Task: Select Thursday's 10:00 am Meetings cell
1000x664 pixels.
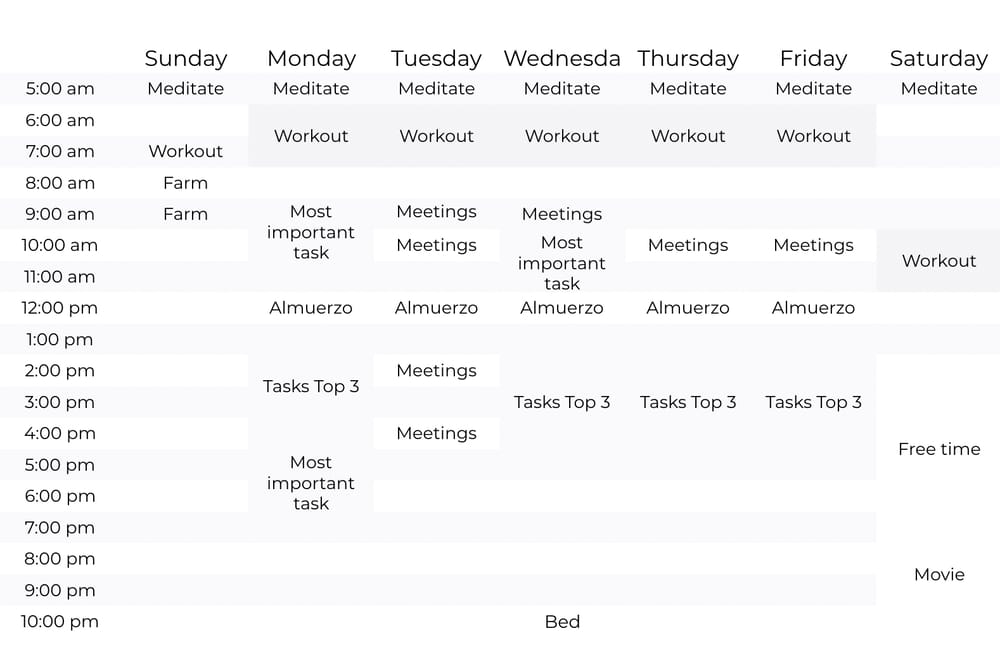Action: pos(688,246)
